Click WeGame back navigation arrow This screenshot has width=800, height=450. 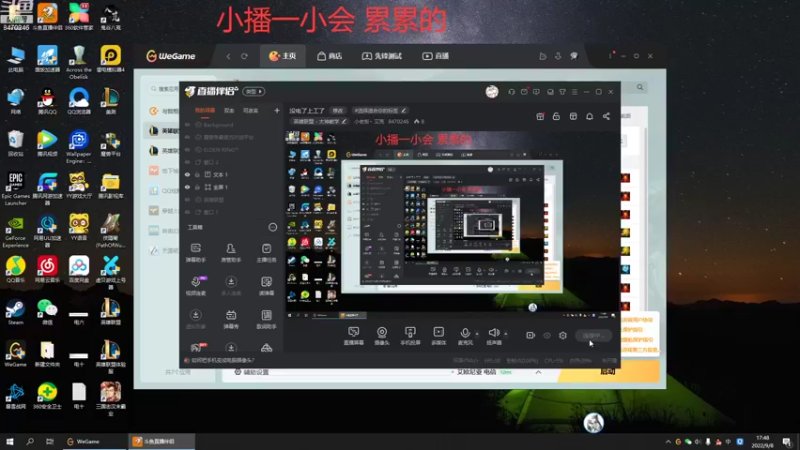coord(229,56)
